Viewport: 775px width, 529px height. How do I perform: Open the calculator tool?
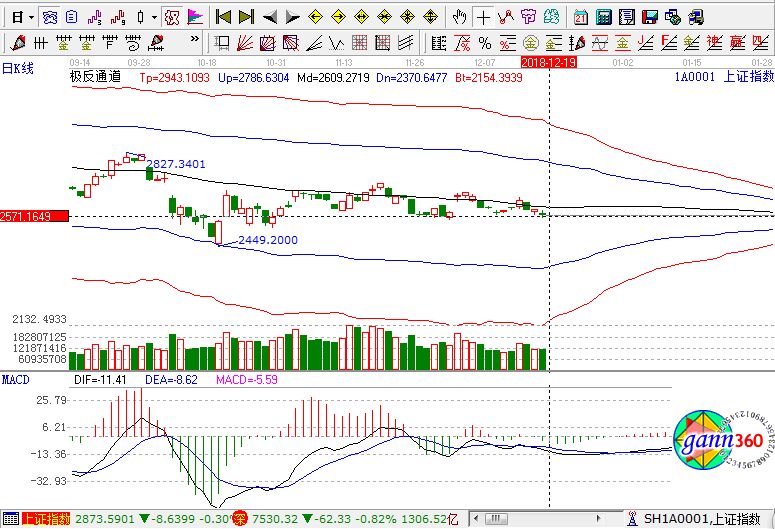[x=604, y=17]
